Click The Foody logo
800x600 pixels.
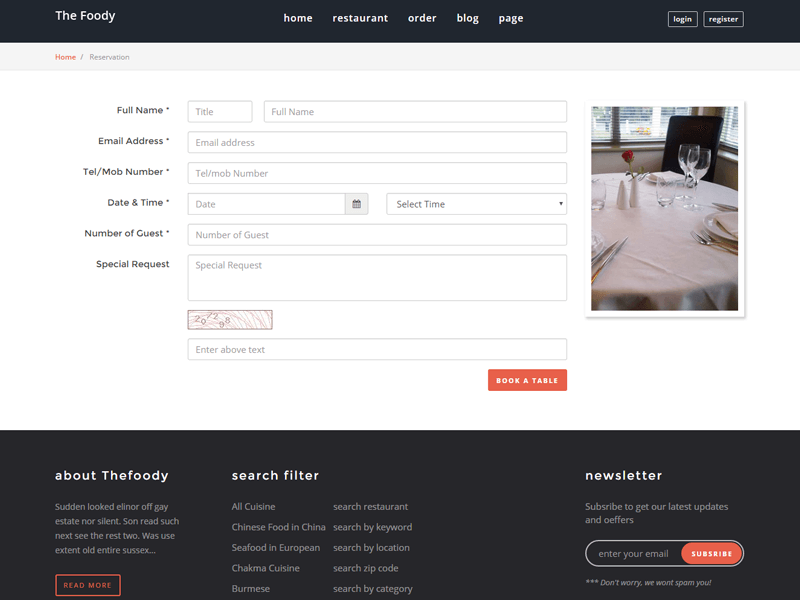click(85, 16)
